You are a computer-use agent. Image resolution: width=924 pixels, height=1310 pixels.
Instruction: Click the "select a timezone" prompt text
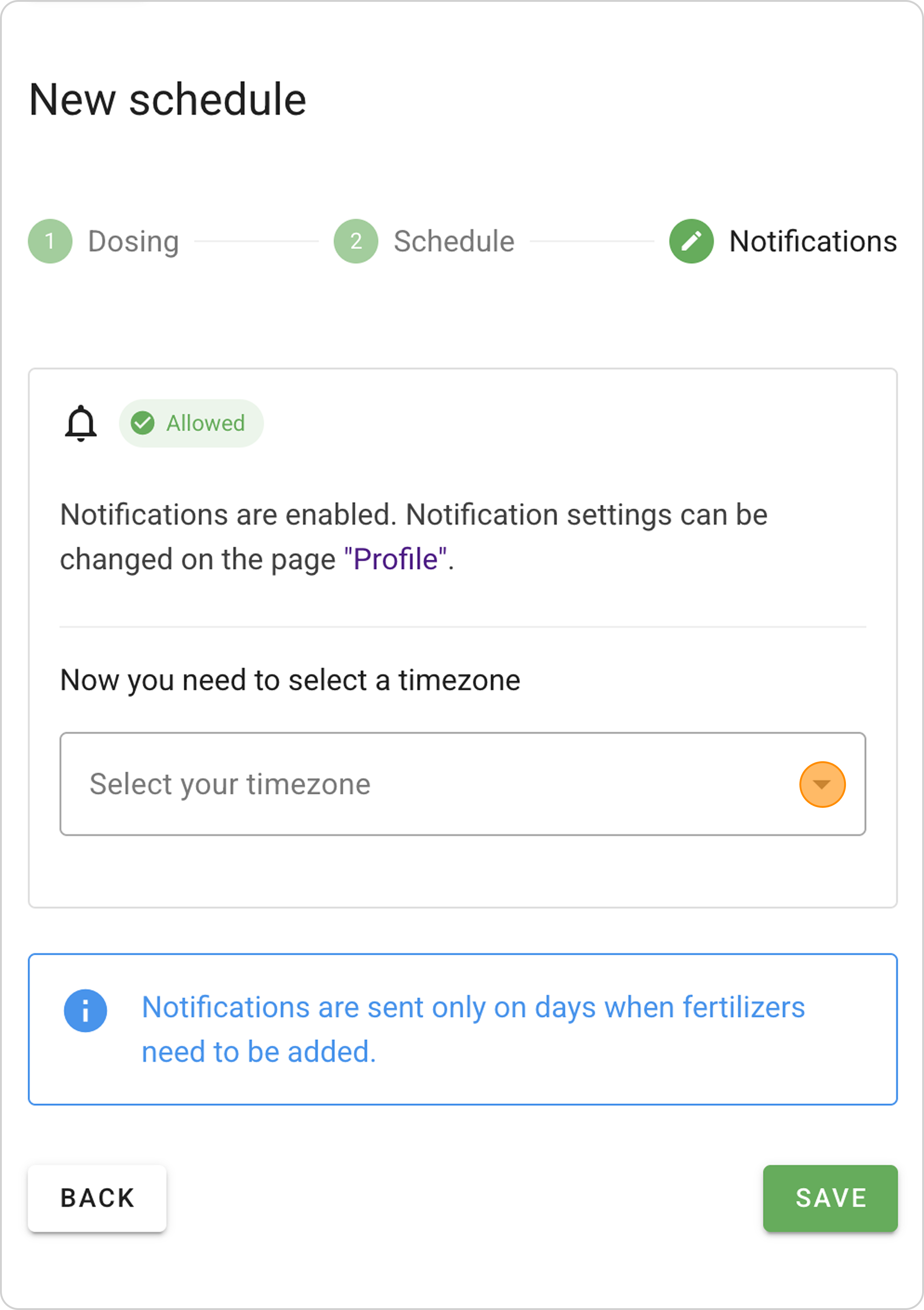[x=290, y=680]
